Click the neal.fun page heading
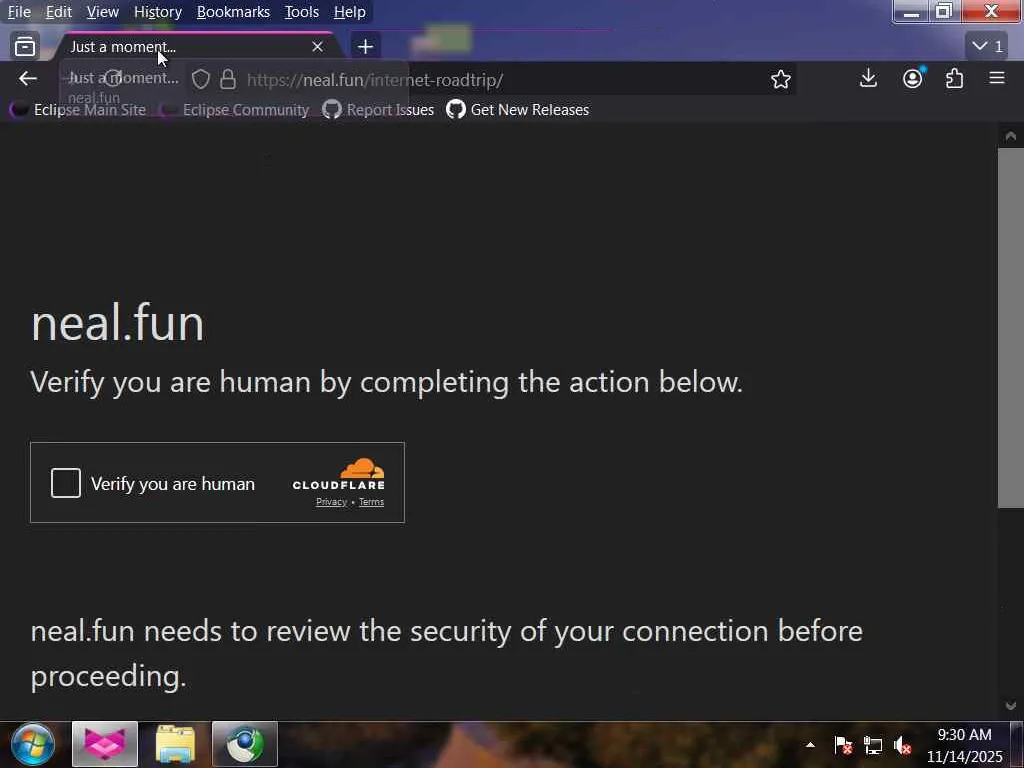 coord(118,323)
